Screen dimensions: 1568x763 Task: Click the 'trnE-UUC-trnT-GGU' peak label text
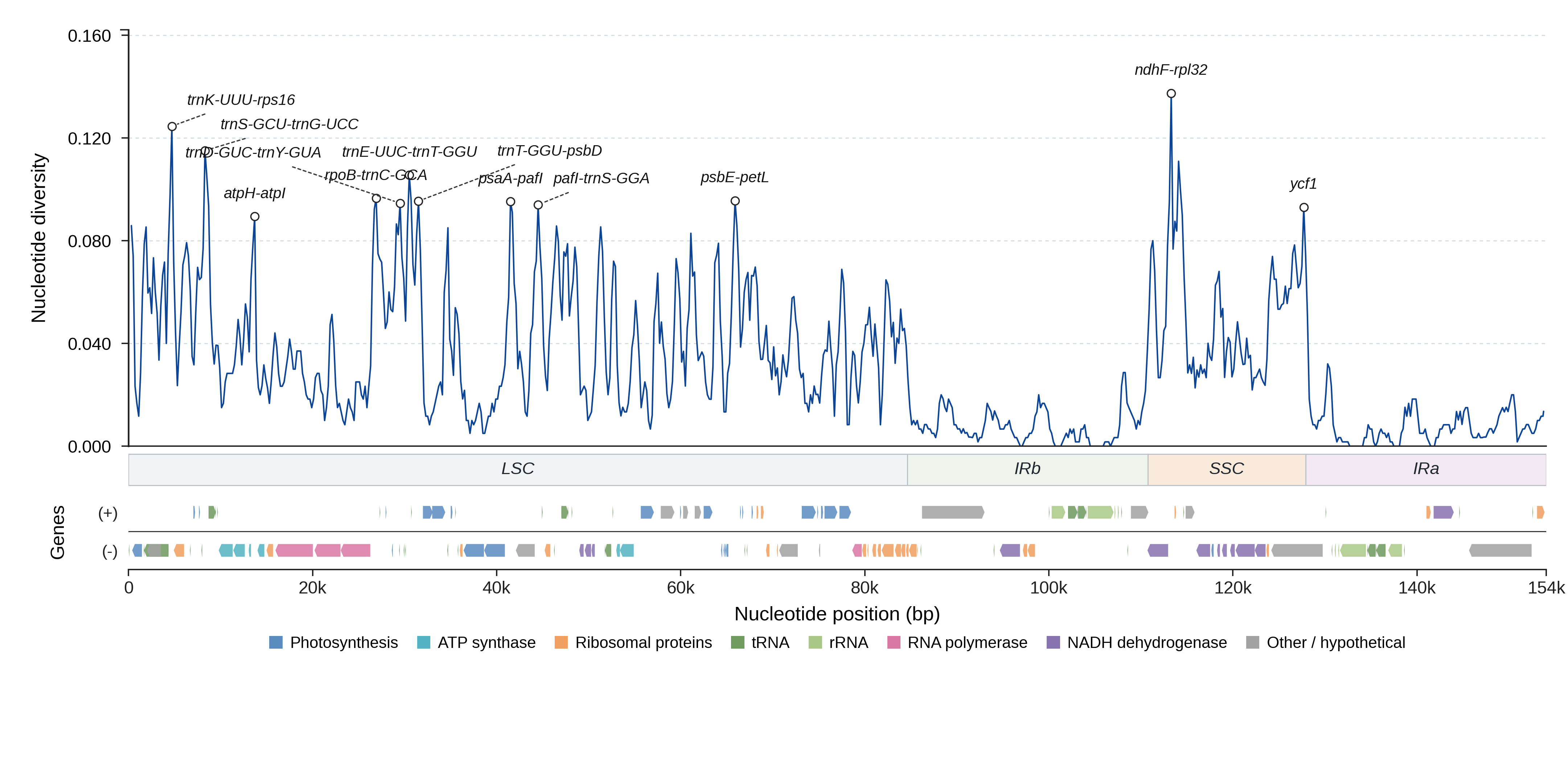(410, 152)
